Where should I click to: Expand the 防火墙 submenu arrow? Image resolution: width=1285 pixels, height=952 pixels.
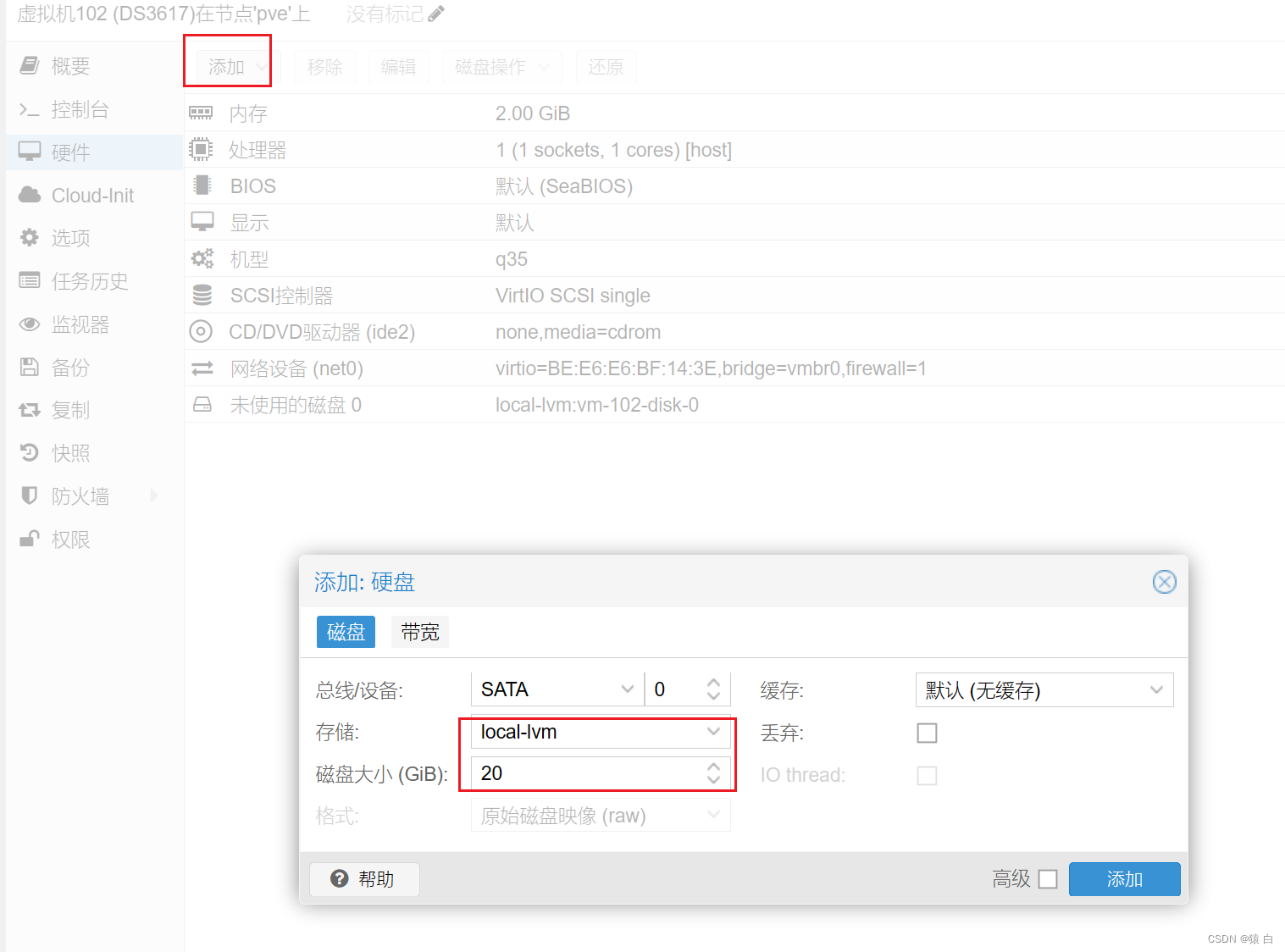tap(154, 495)
